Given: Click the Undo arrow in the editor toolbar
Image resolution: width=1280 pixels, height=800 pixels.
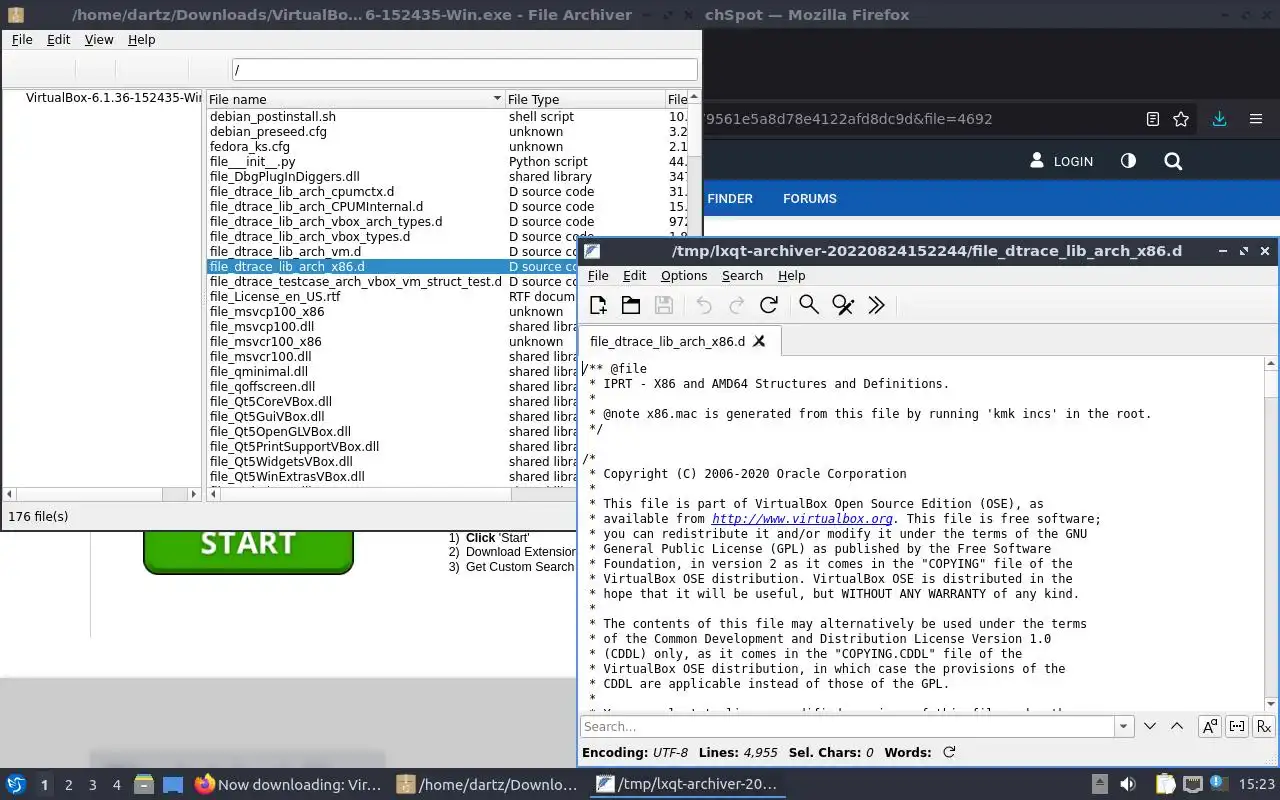Looking at the screenshot, I should click(x=704, y=305).
